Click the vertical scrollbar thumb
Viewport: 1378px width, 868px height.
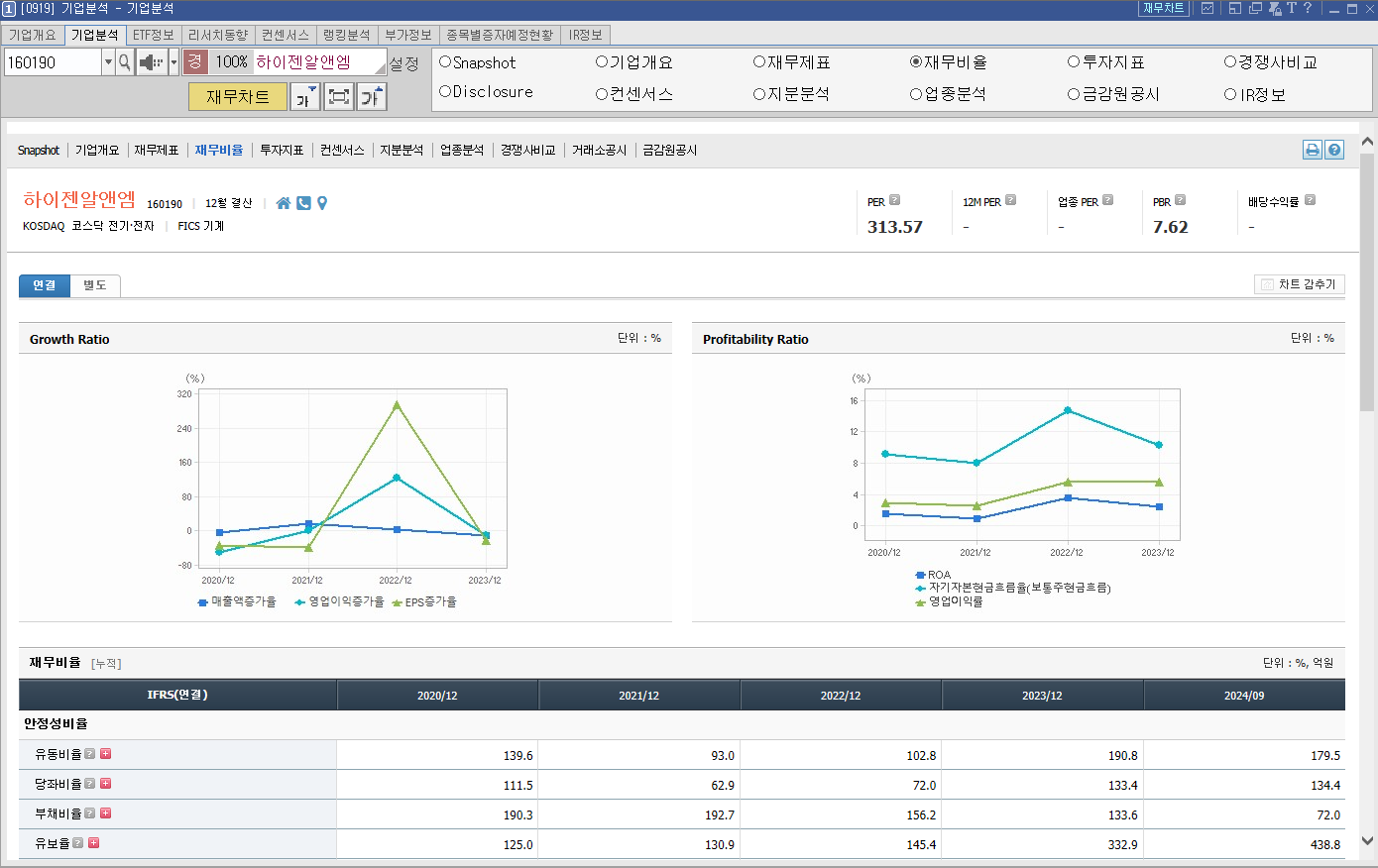[x=1368, y=281]
